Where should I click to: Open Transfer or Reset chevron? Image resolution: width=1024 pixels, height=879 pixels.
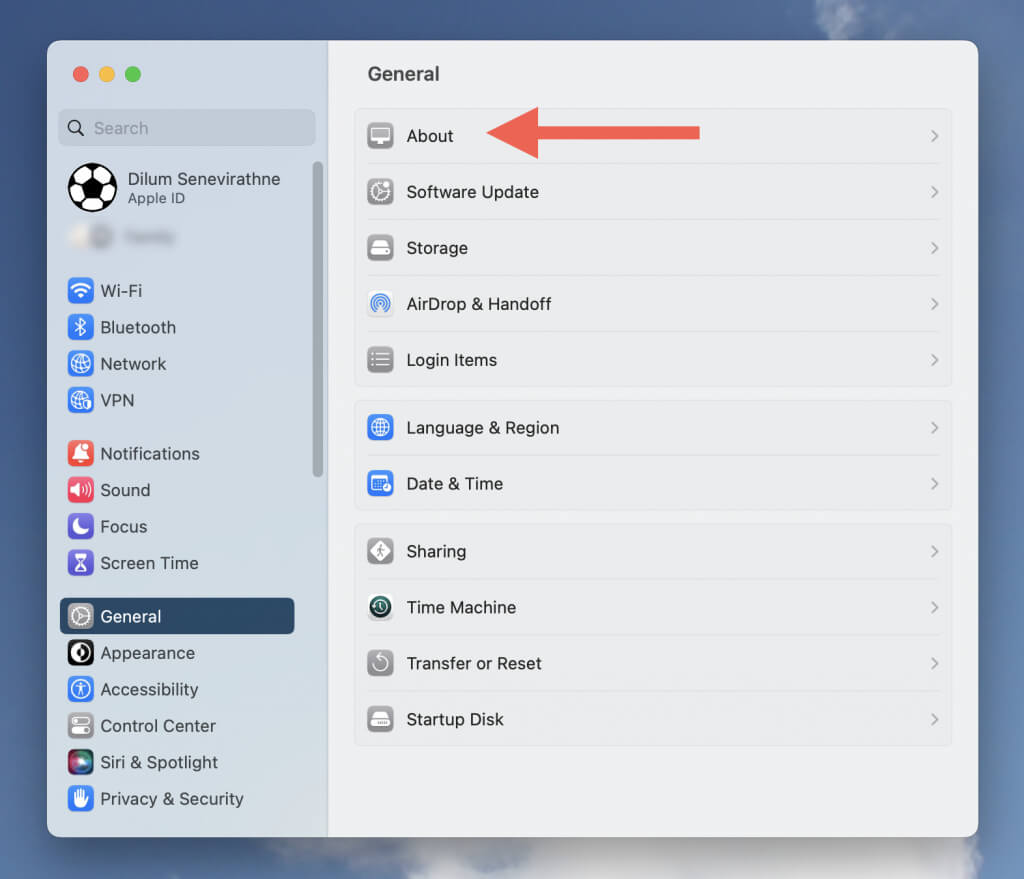935,663
